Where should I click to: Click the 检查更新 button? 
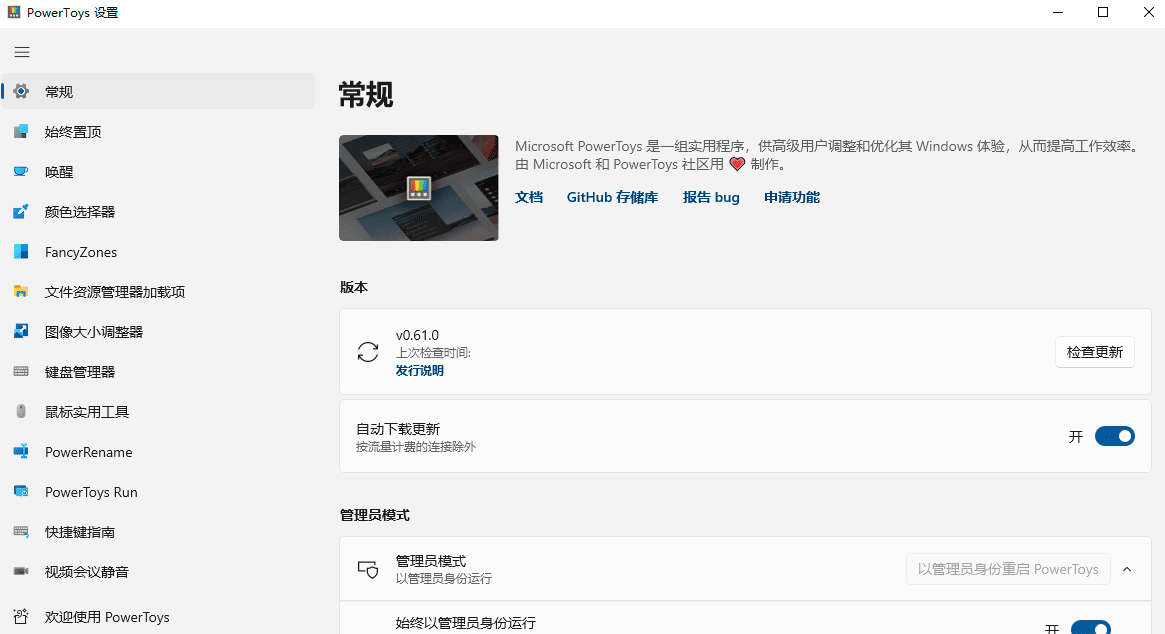click(x=1094, y=352)
